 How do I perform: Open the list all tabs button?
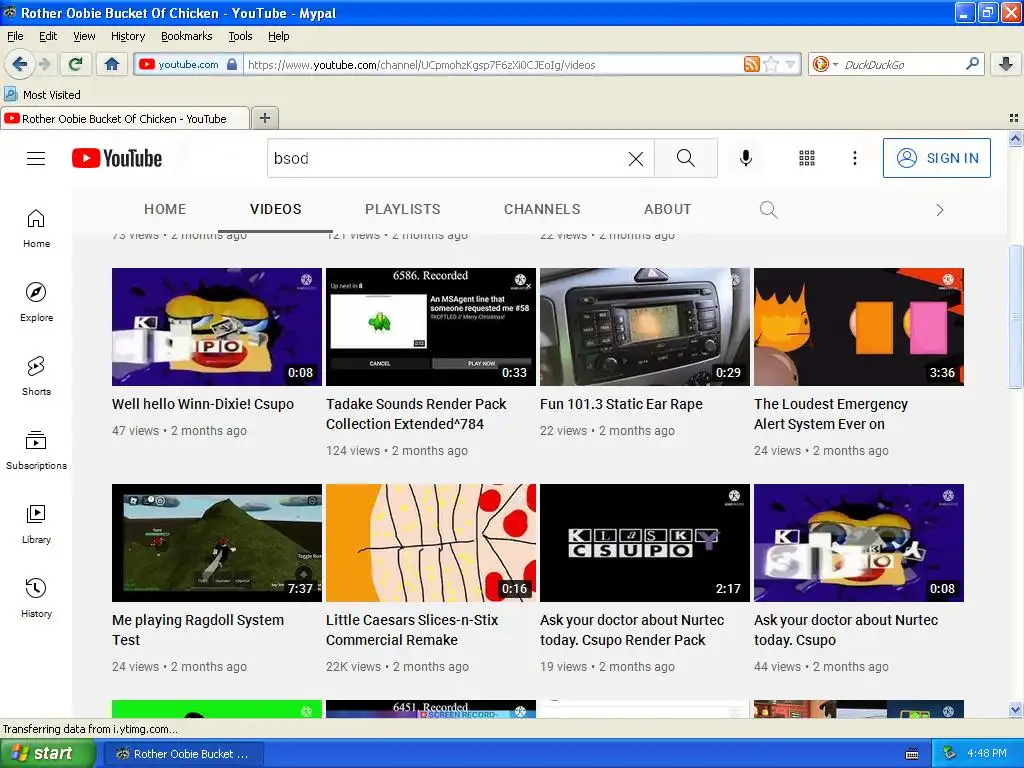click(1014, 118)
